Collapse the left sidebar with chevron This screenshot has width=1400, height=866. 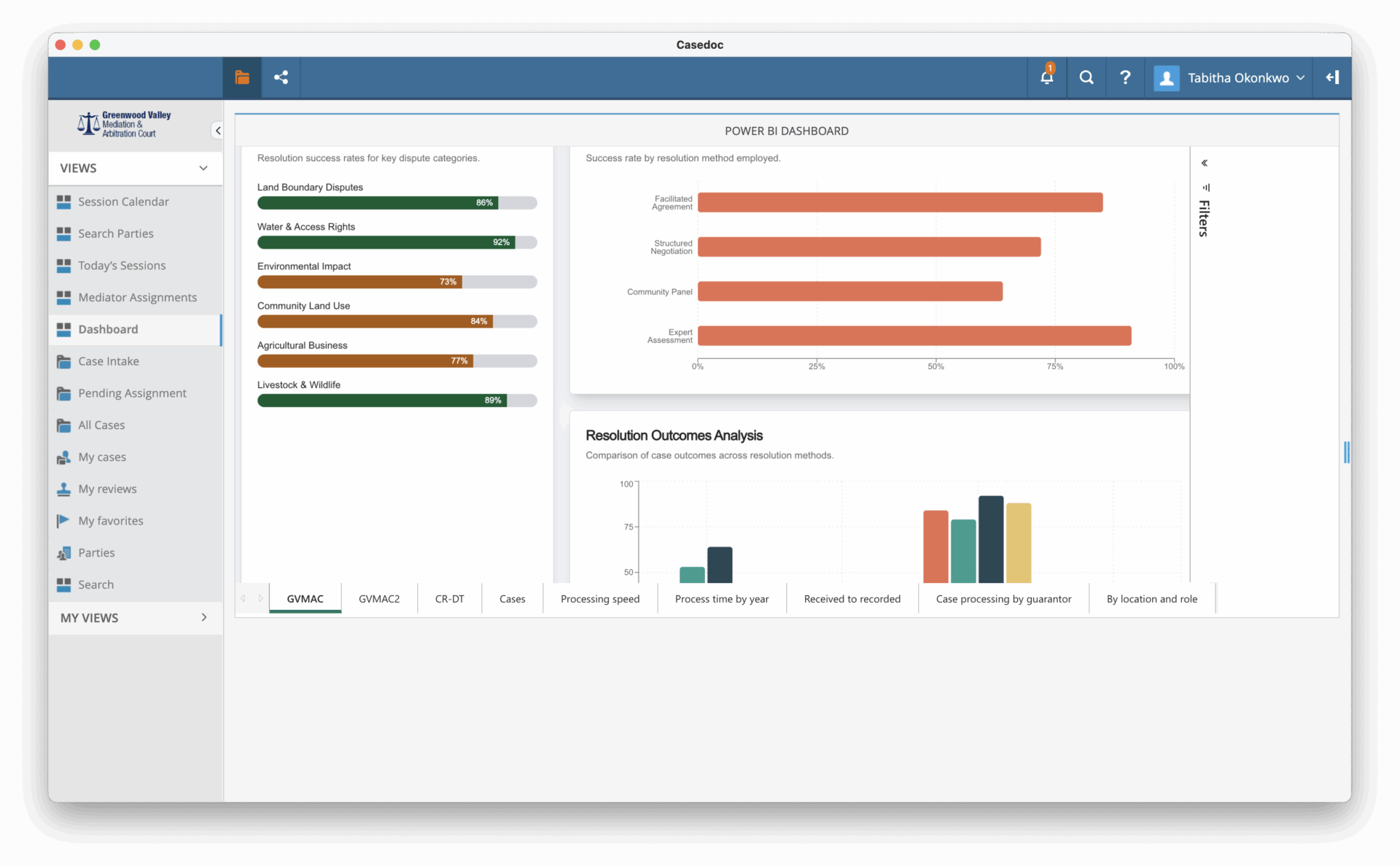217,131
